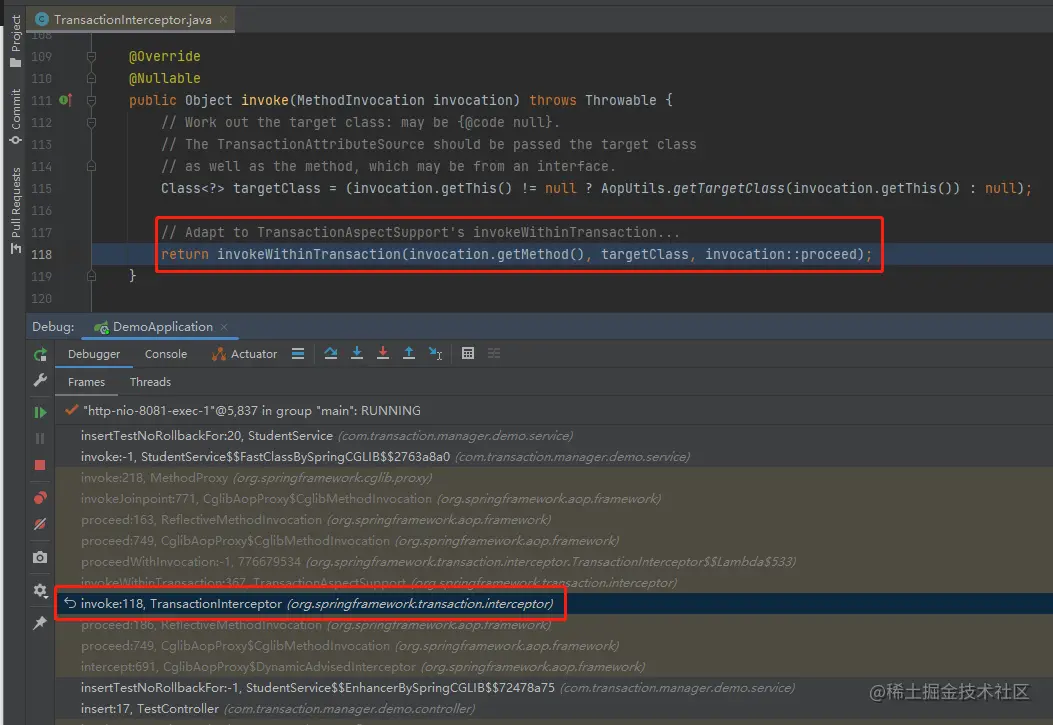
Task: Click the Pause Program icon
Action: [40, 438]
